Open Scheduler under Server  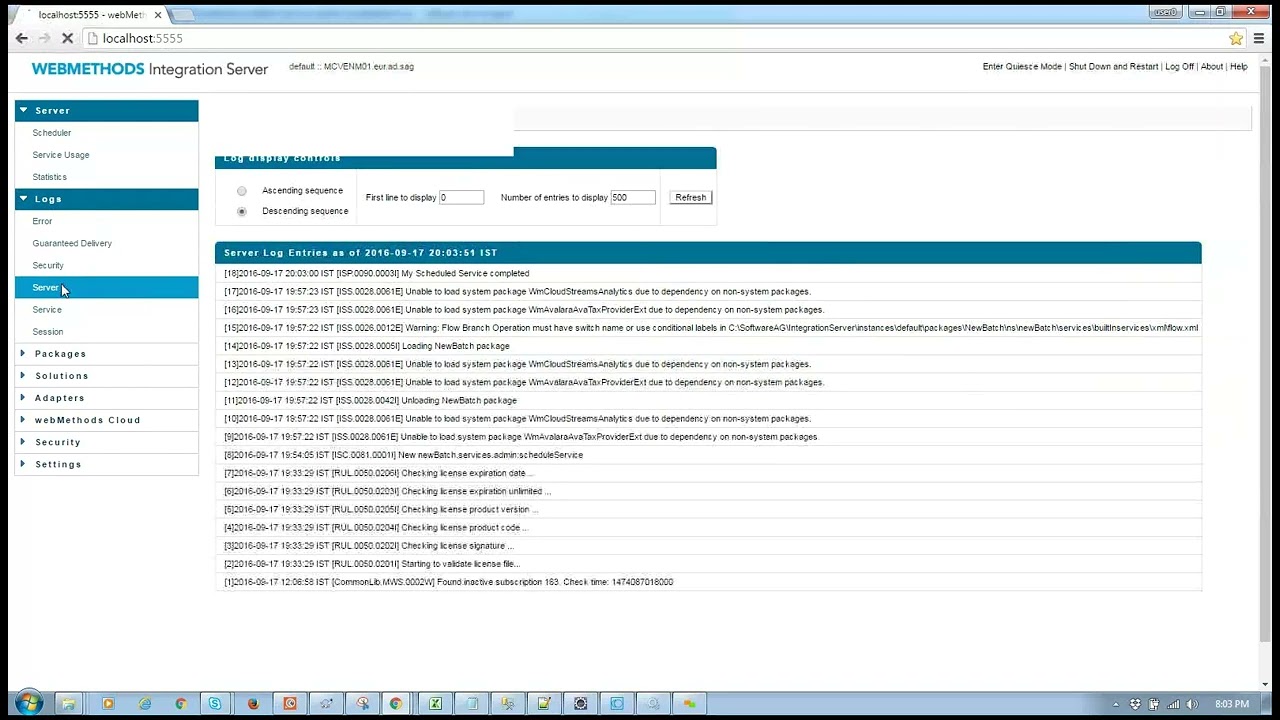[x=52, y=133]
